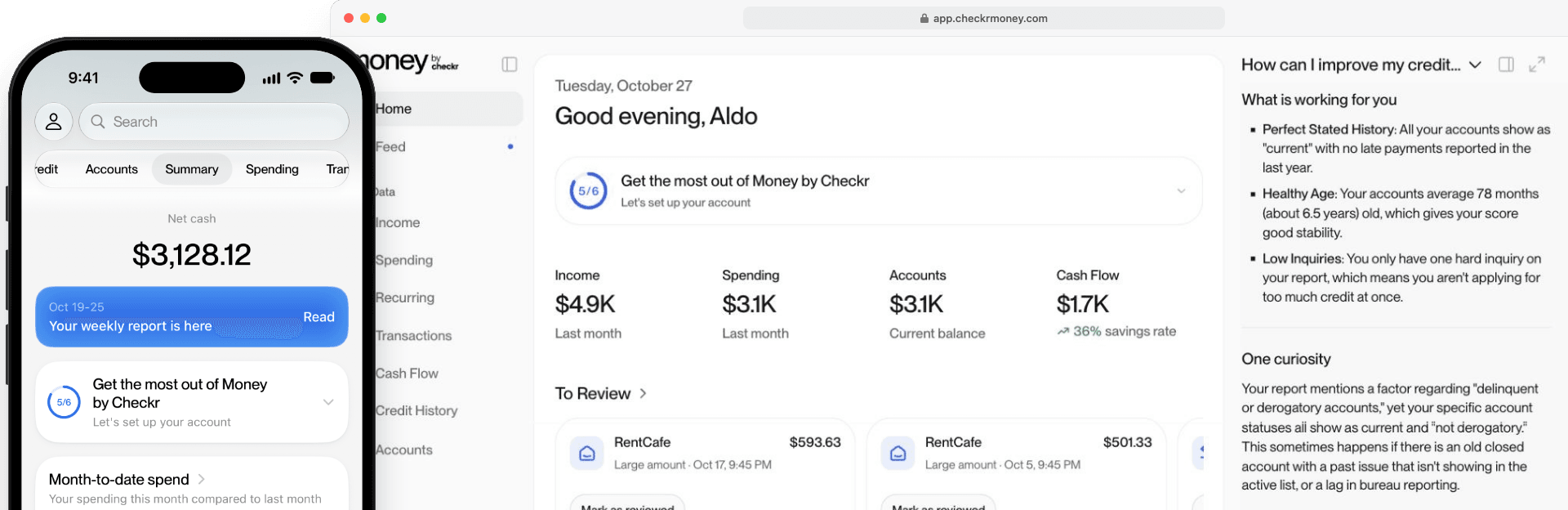Click the Spending $3.1K summary
This screenshot has width=1568, height=510.
click(755, 304)
